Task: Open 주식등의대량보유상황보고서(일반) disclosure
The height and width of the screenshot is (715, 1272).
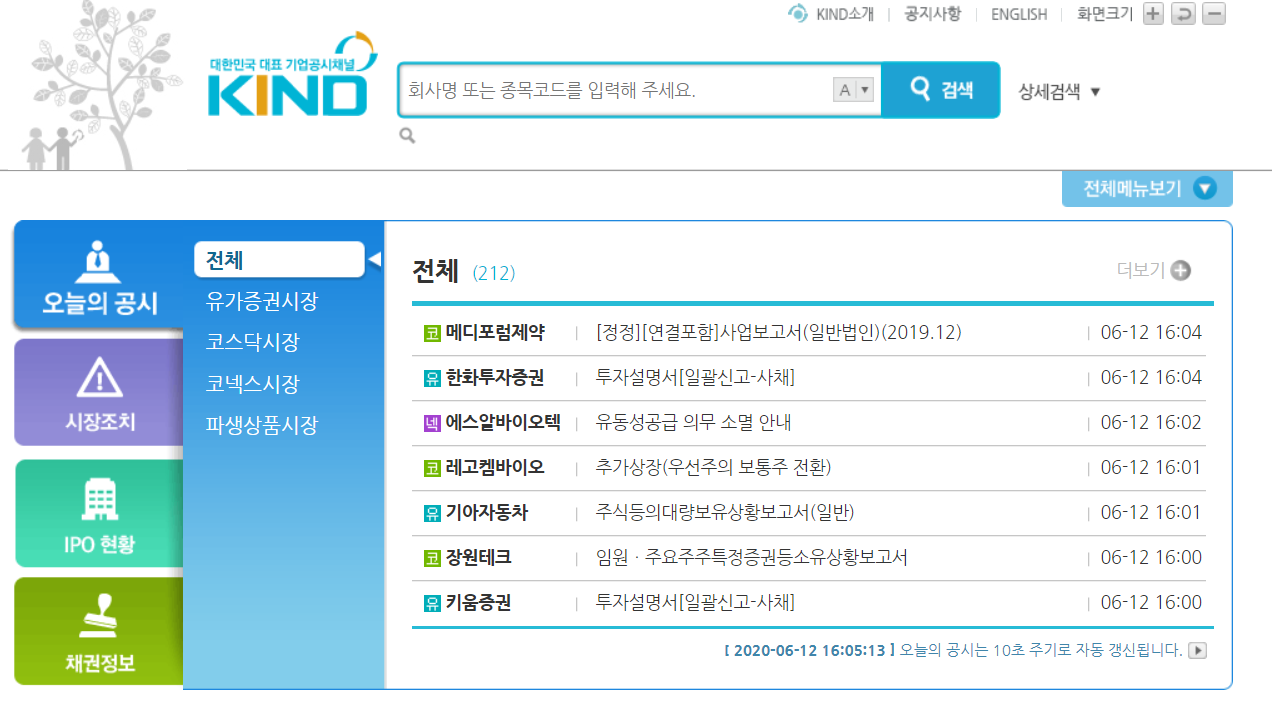Action: pos(725,513)
